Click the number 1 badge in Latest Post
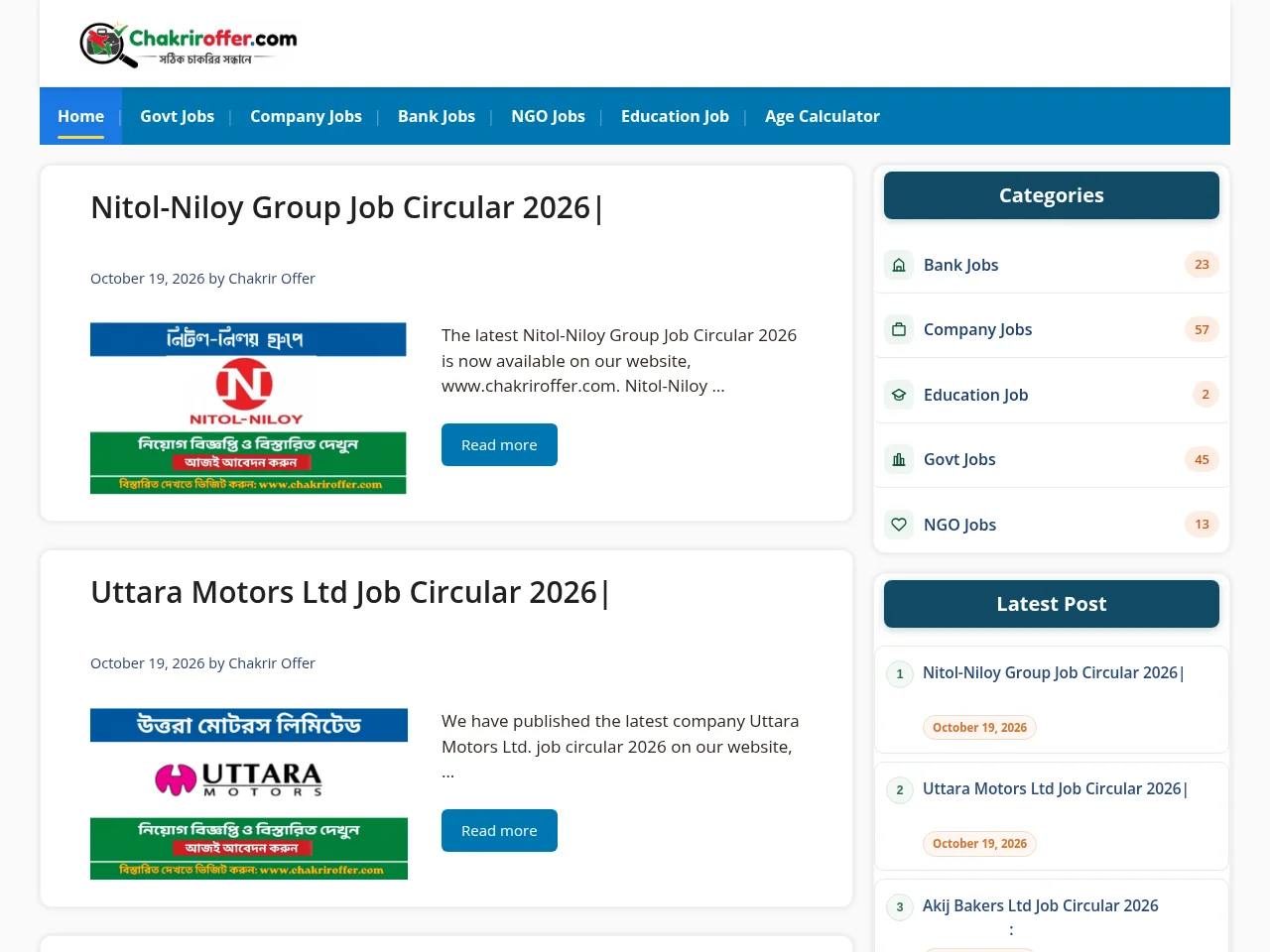1270x952 pixels. (x=900, y=674)
